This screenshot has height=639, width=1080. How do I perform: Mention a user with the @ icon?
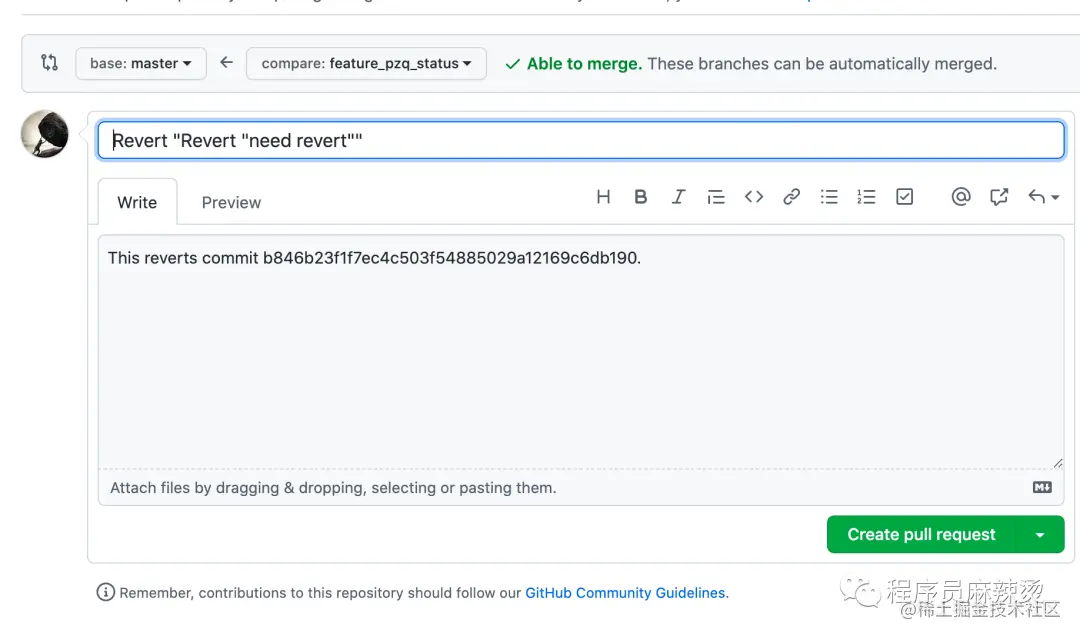coord(961,197)
